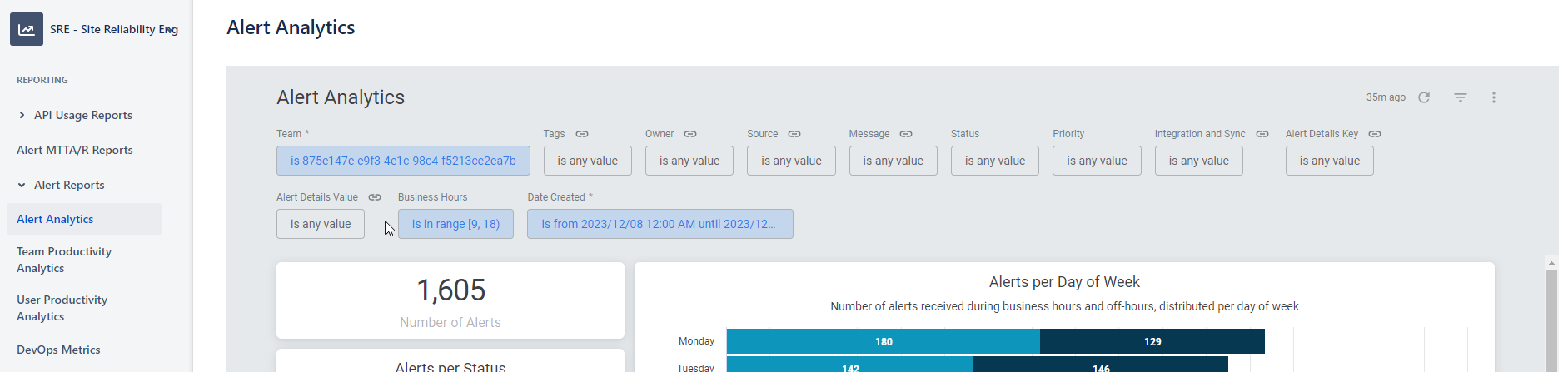Click the link icon next to Owner
The height and width of the screenshot is (372, 1568).
point(690,134)
